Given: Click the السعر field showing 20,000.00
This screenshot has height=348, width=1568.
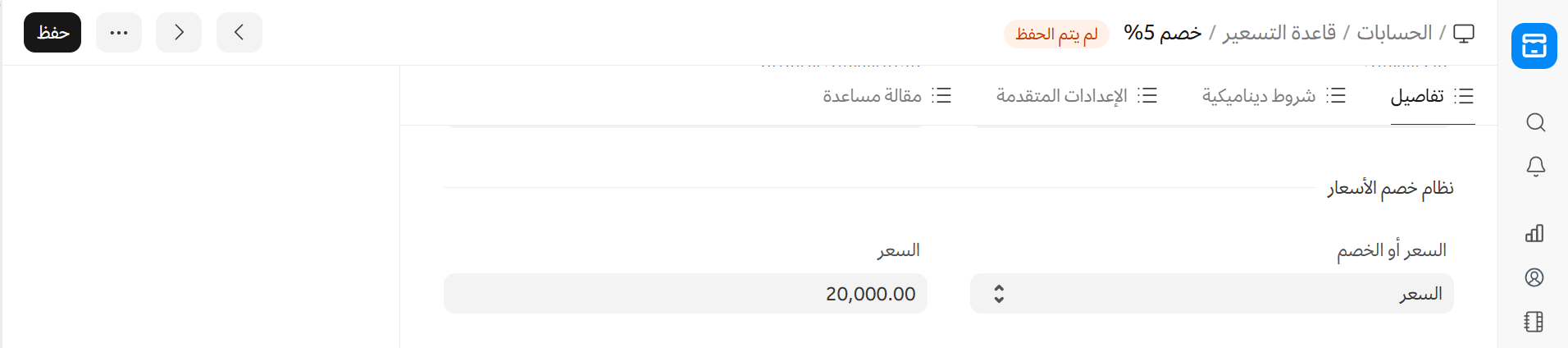Looking at the screenshot, I should (686, 294).
